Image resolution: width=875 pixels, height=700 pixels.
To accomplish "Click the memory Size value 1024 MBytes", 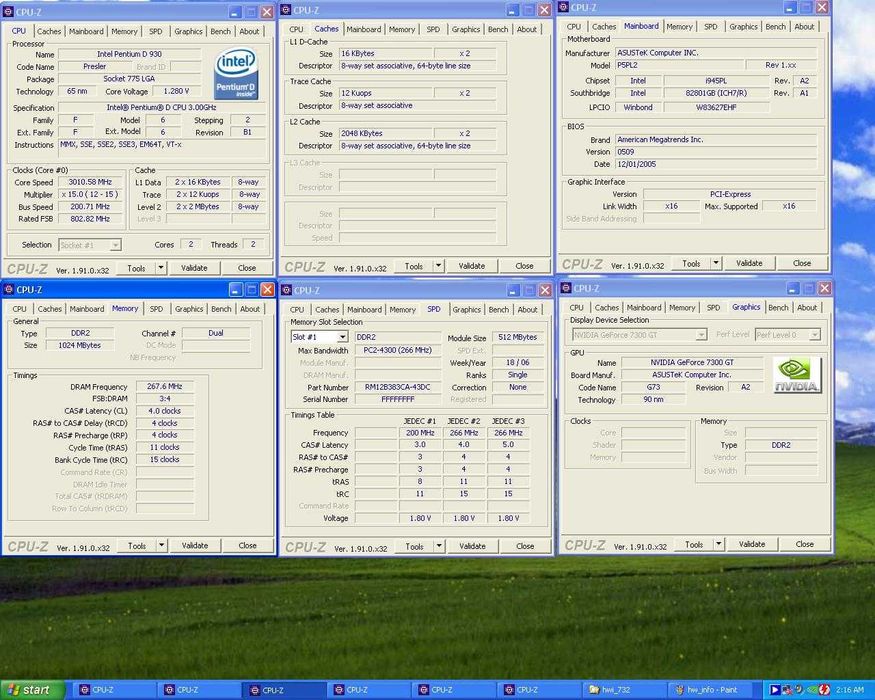I will (x=80, y=345).
